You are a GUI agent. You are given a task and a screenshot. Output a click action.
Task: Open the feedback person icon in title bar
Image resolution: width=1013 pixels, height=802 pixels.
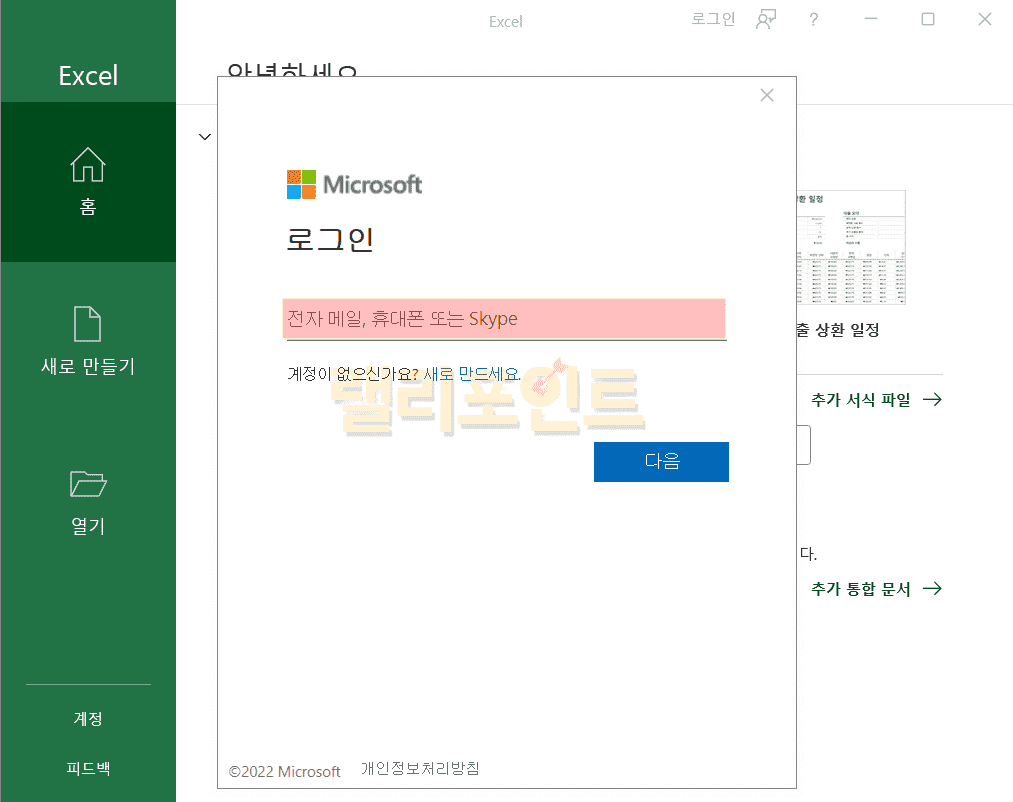[x=766, y=19]
